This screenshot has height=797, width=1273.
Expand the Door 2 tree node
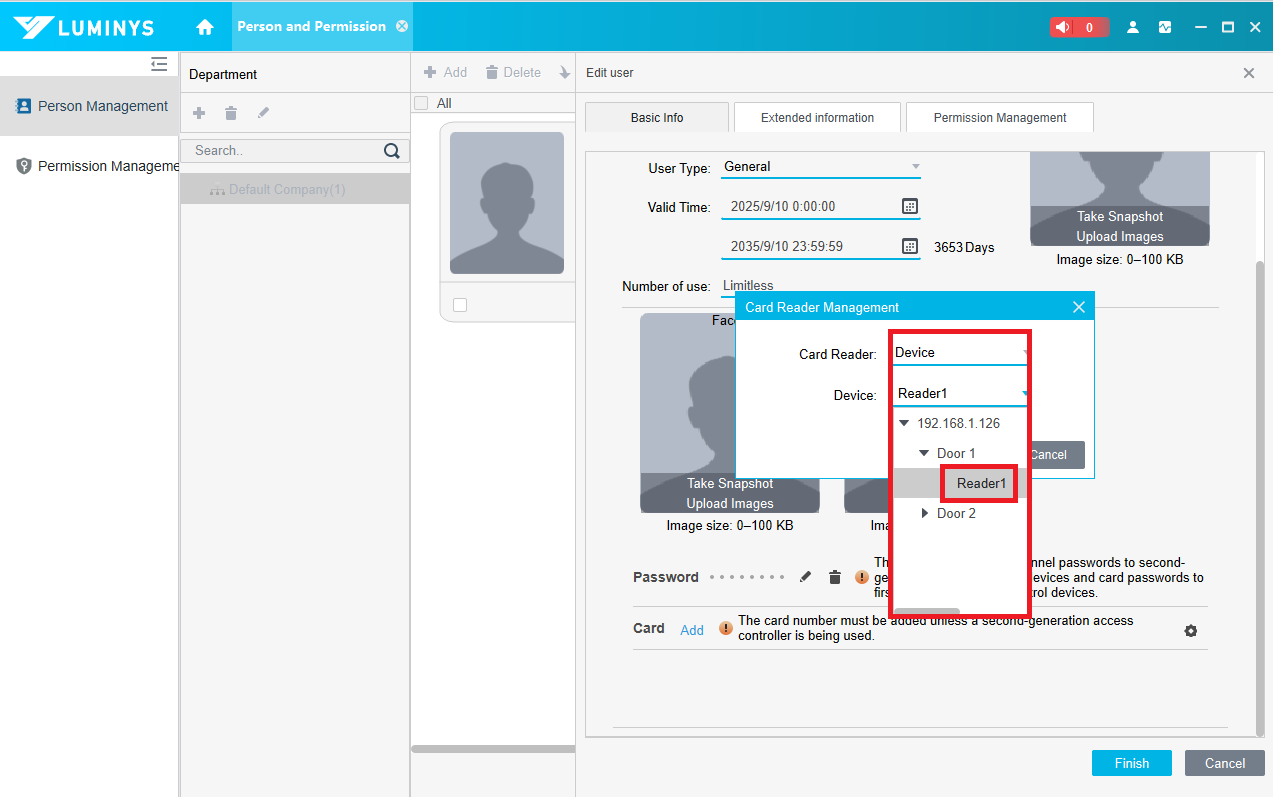[x=924, y=513]
